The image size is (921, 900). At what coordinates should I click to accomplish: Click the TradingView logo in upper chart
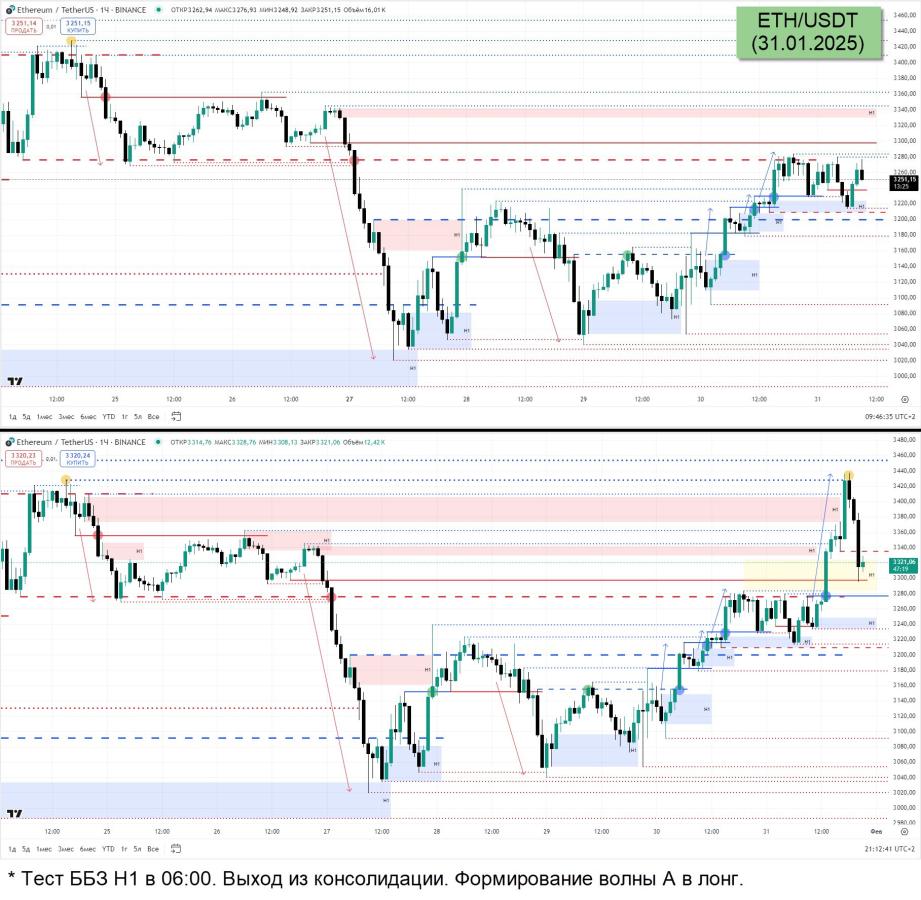click(x=14, y=381)
